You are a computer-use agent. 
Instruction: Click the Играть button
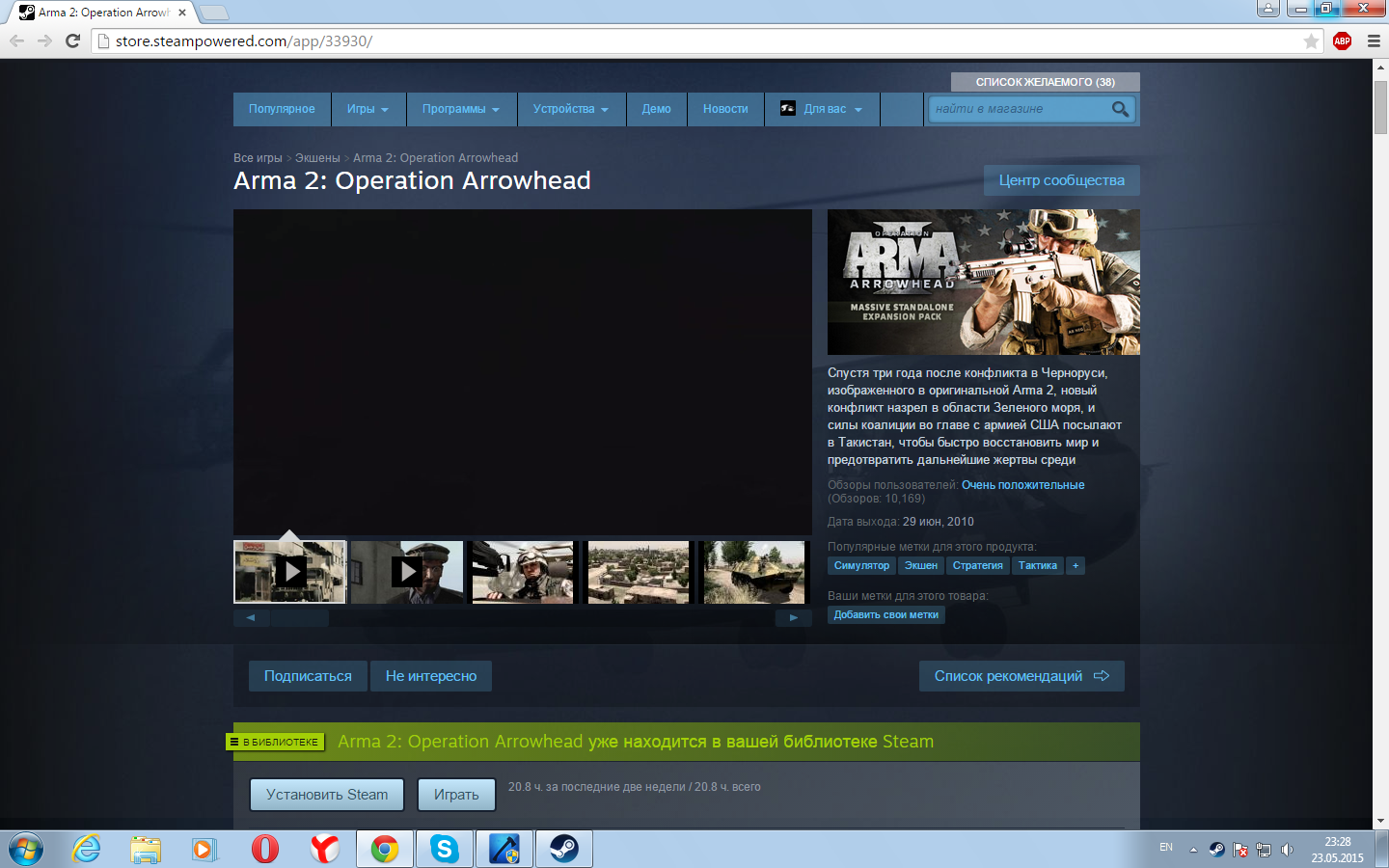click(456, 795)
